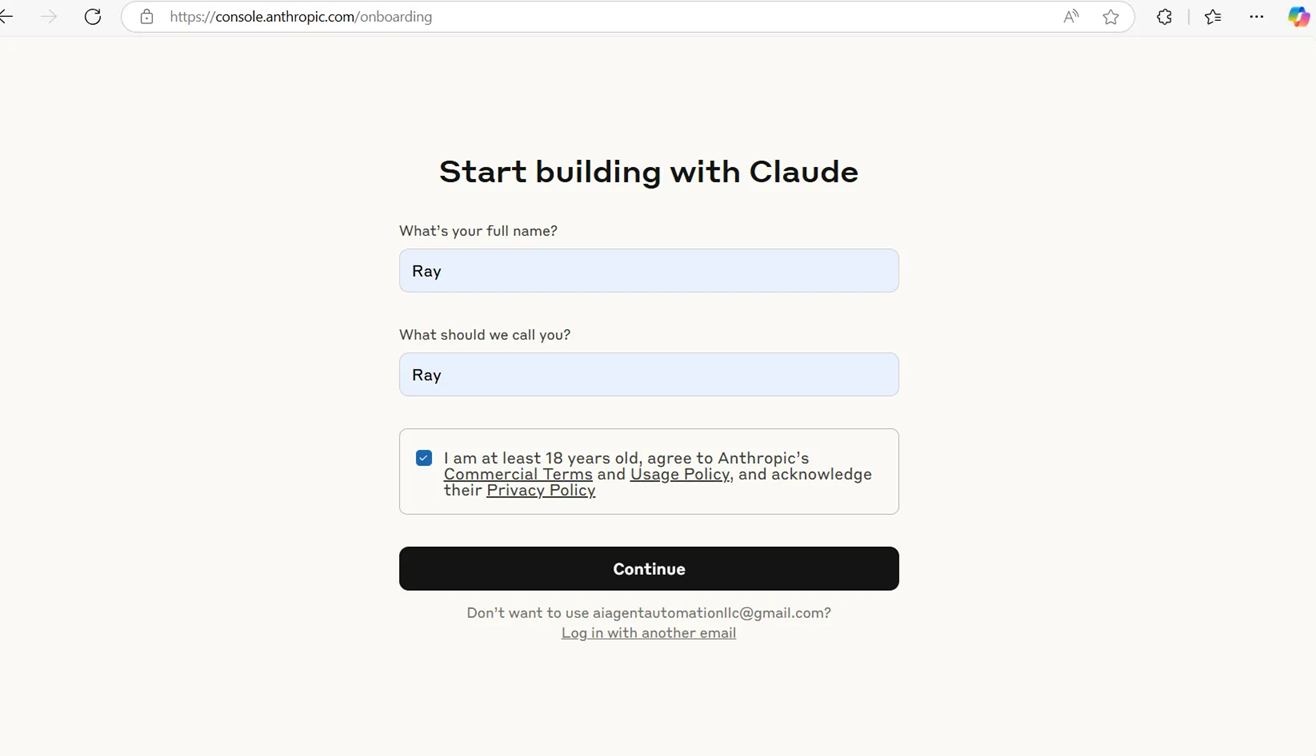
Task: Reload the page with refresh icon
Action: [93, 17]
